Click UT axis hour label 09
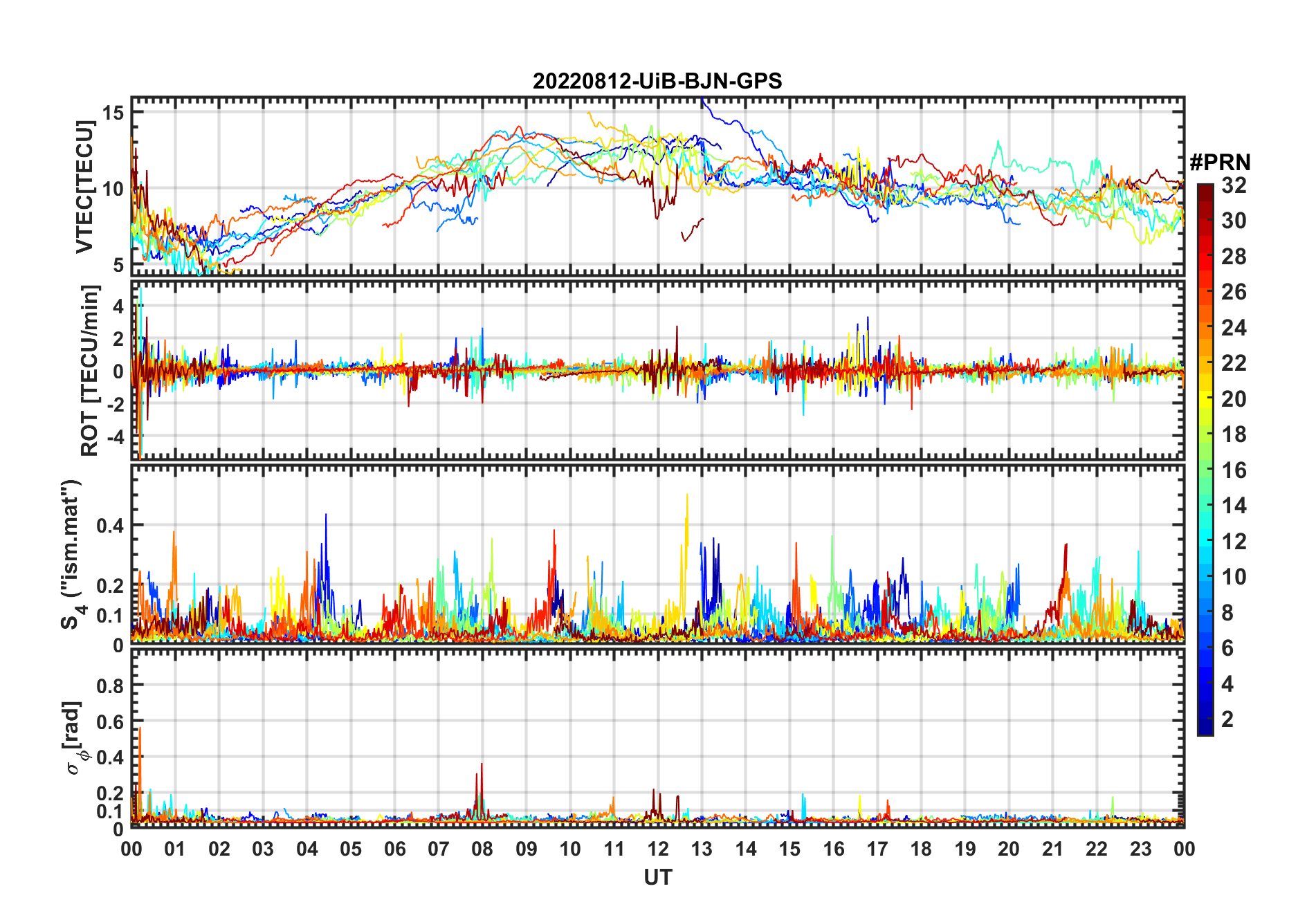 527,849
